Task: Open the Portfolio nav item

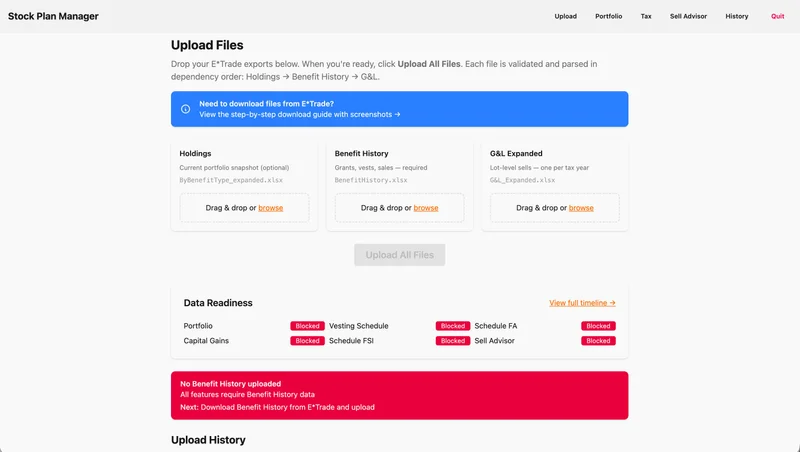Action: (608, 16)
